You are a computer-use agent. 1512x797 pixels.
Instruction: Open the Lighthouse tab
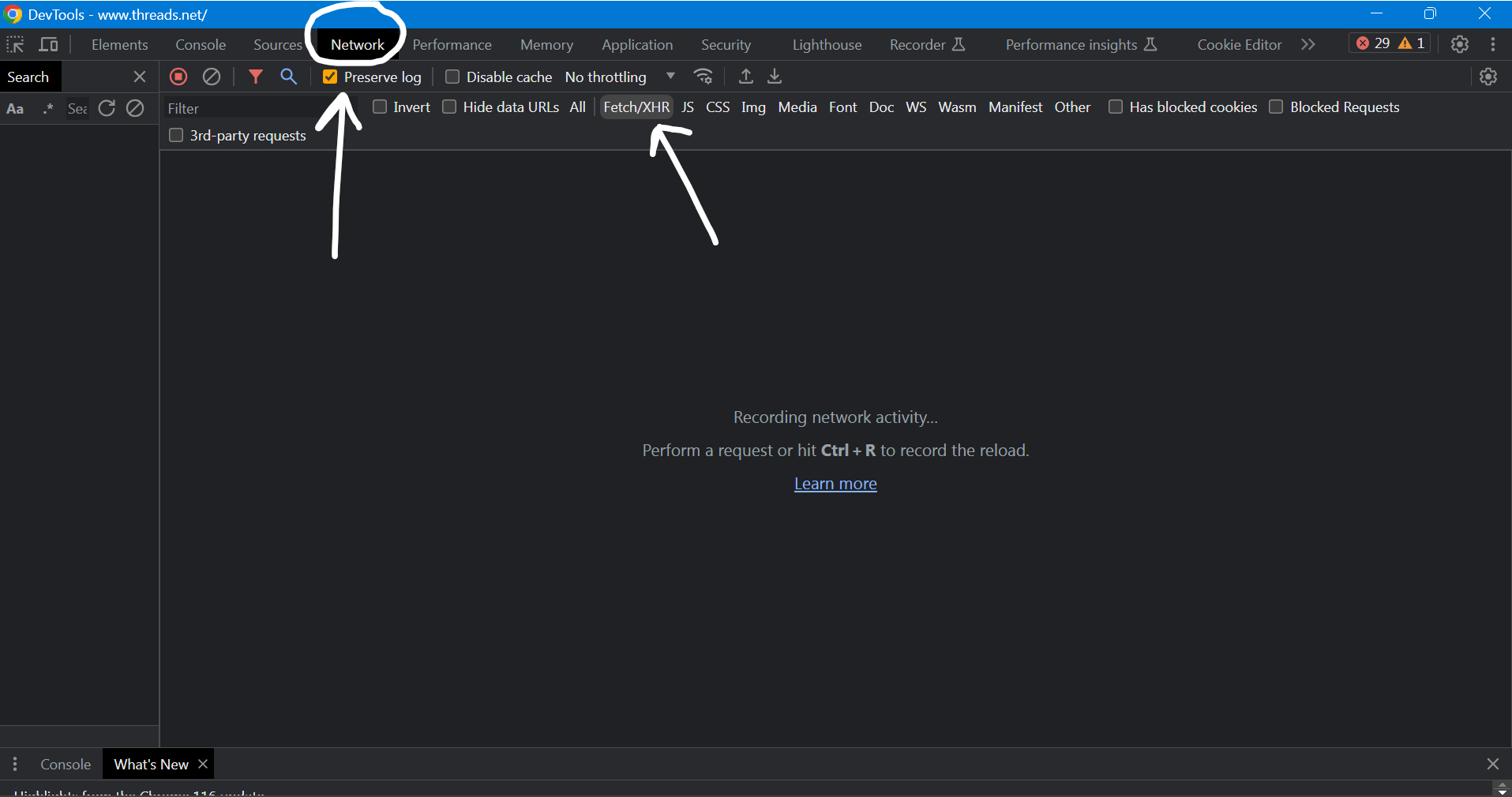[827, 44]
